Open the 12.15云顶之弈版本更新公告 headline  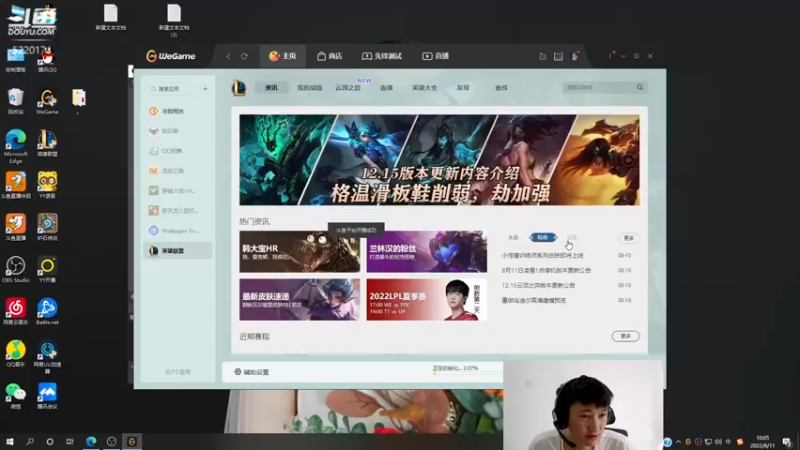click(x=538, y=285)
